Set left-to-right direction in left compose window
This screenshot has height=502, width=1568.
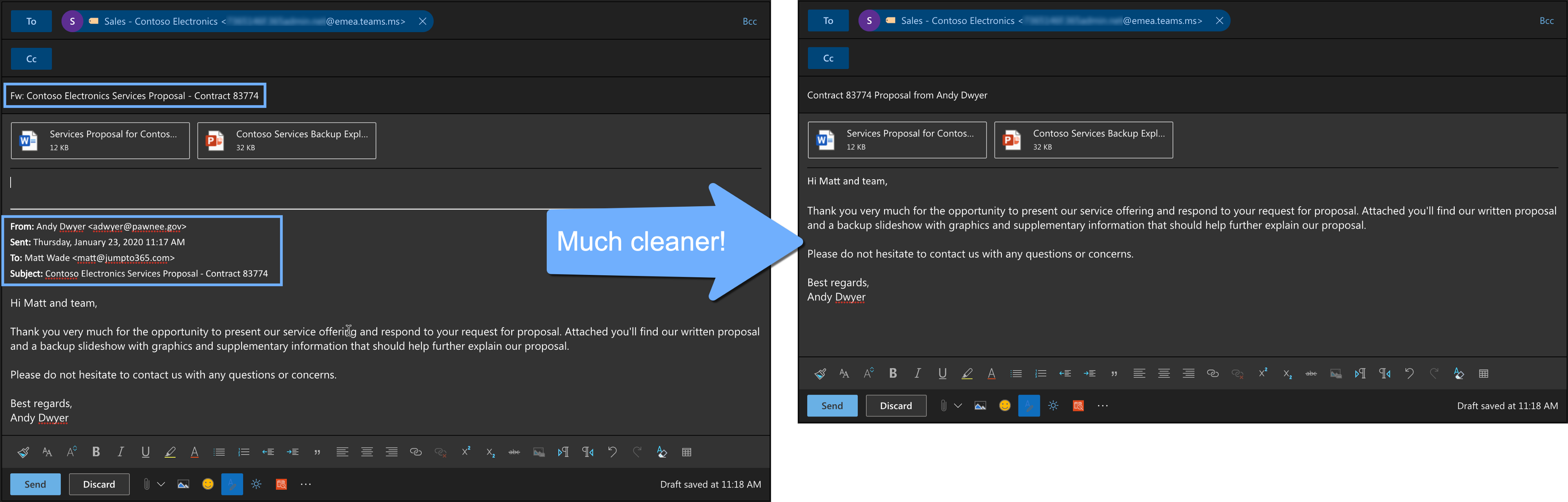coord(563,452)
